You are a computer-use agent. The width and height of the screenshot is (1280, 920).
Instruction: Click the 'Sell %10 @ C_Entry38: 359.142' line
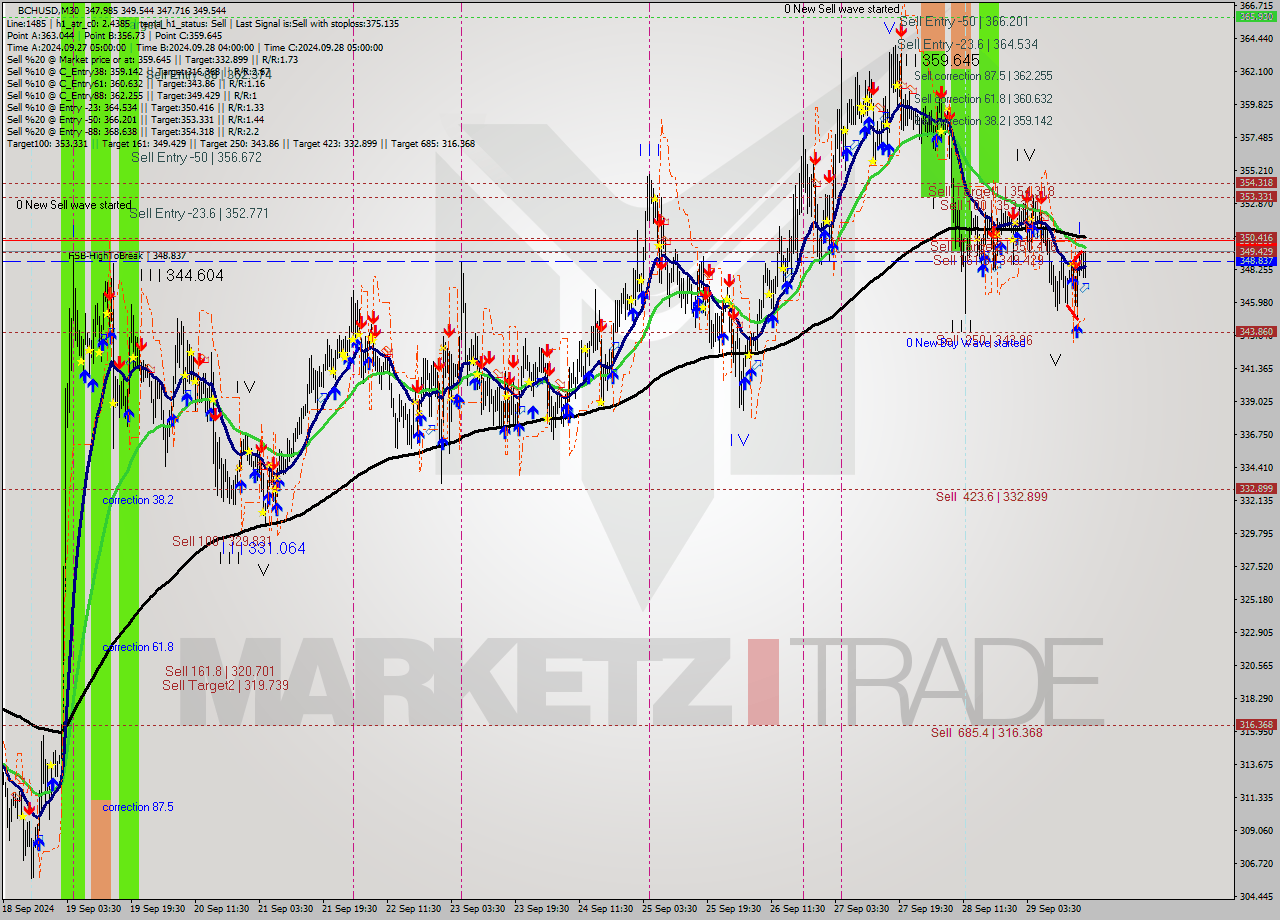[x=137, y=71]
